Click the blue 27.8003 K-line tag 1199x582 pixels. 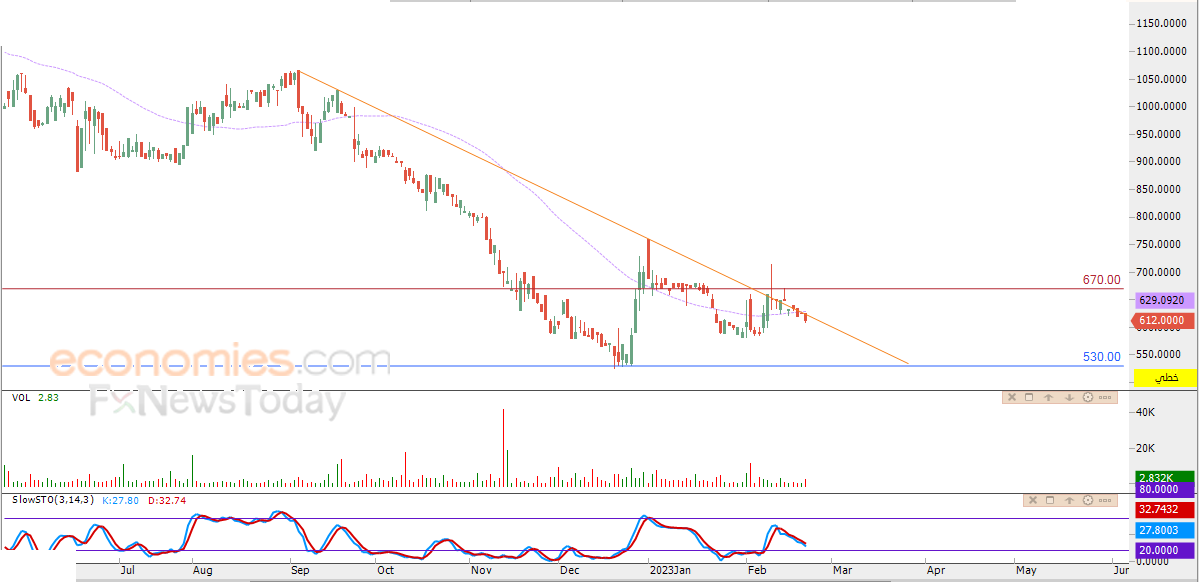pyautogui.click(x=1165, y=530)
